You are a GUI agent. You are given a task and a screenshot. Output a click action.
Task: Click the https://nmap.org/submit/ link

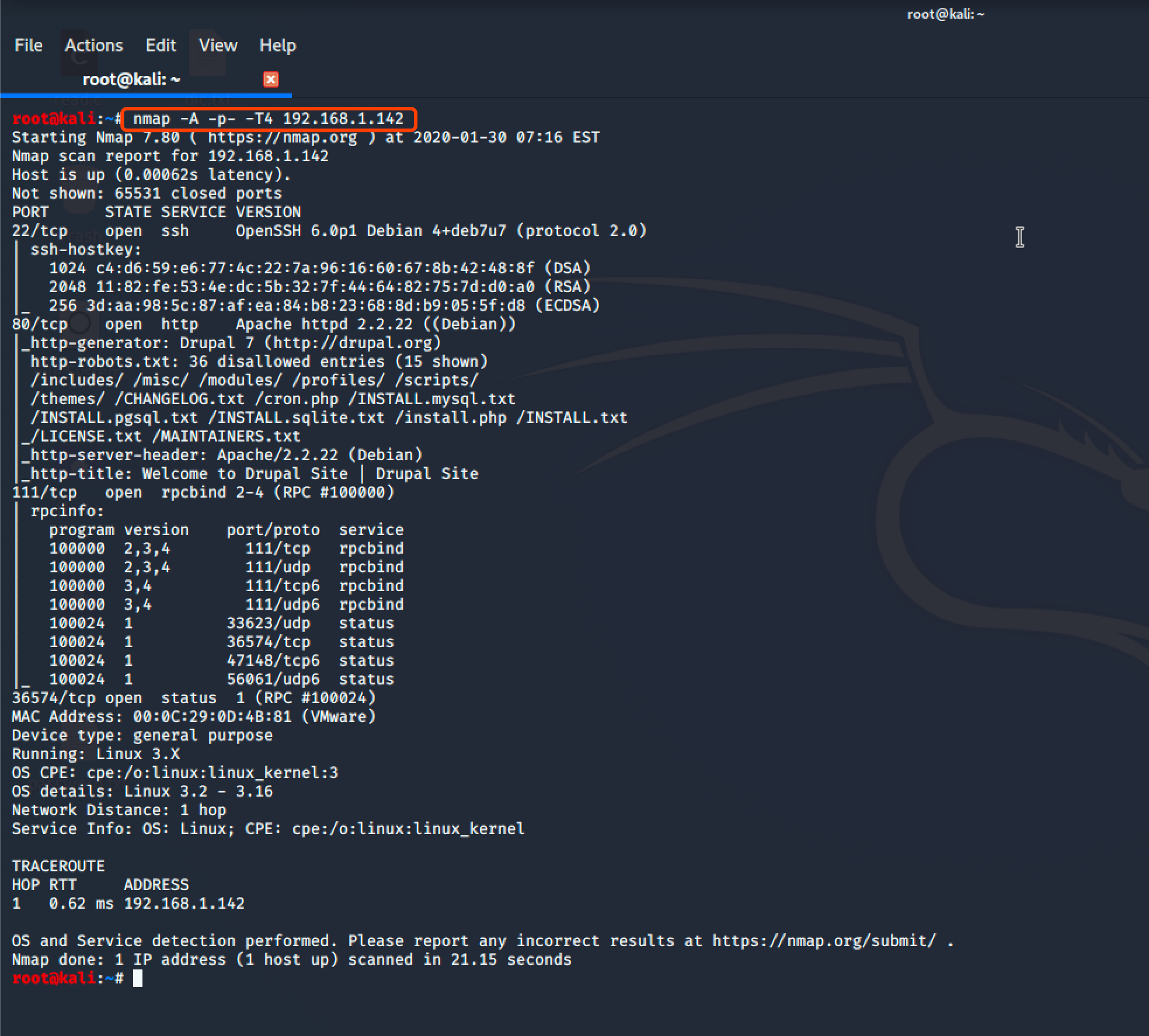pos(824,941)
